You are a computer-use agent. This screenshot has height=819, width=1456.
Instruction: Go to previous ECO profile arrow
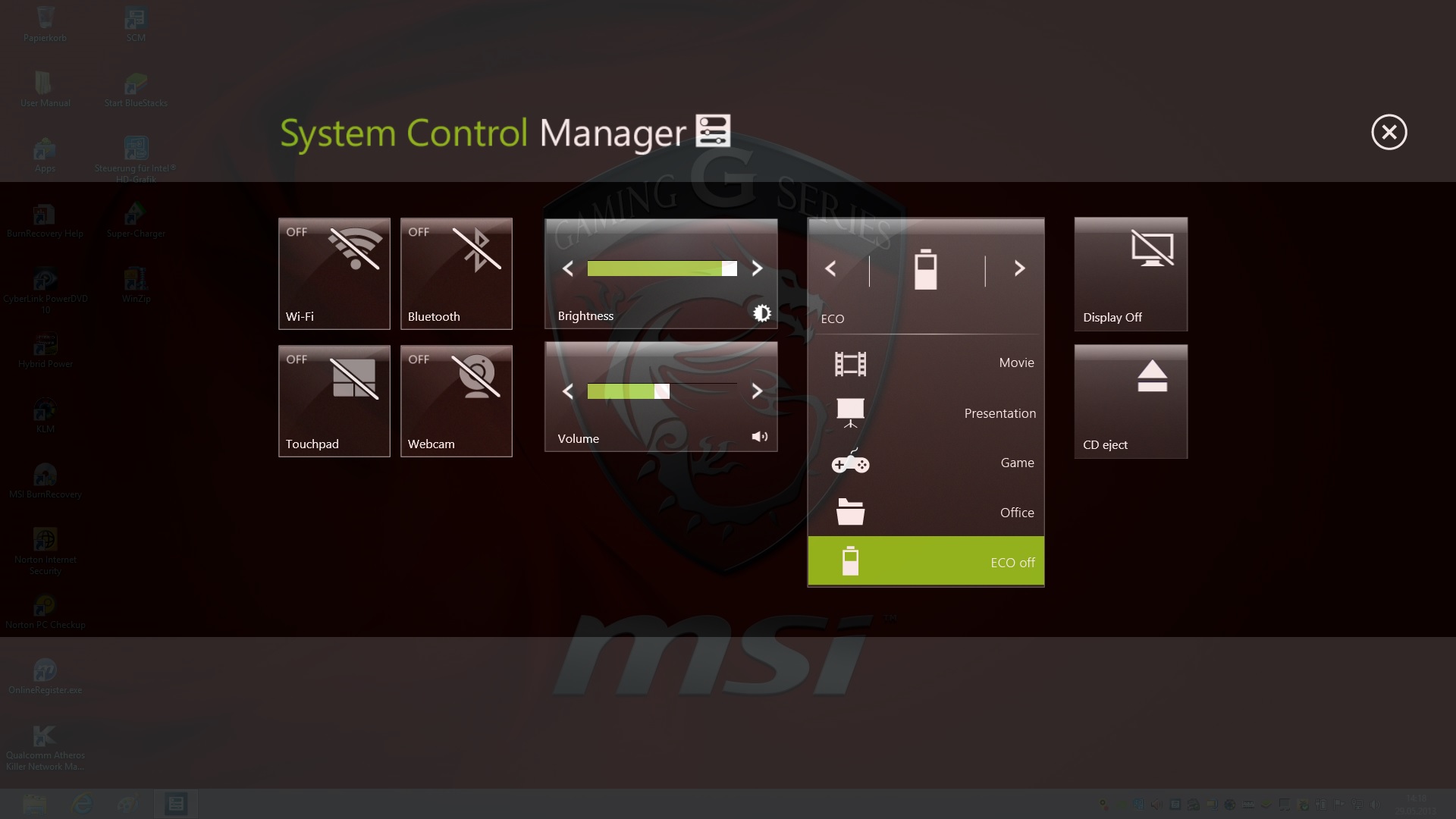pyautogui.click(x=830, y=268)
